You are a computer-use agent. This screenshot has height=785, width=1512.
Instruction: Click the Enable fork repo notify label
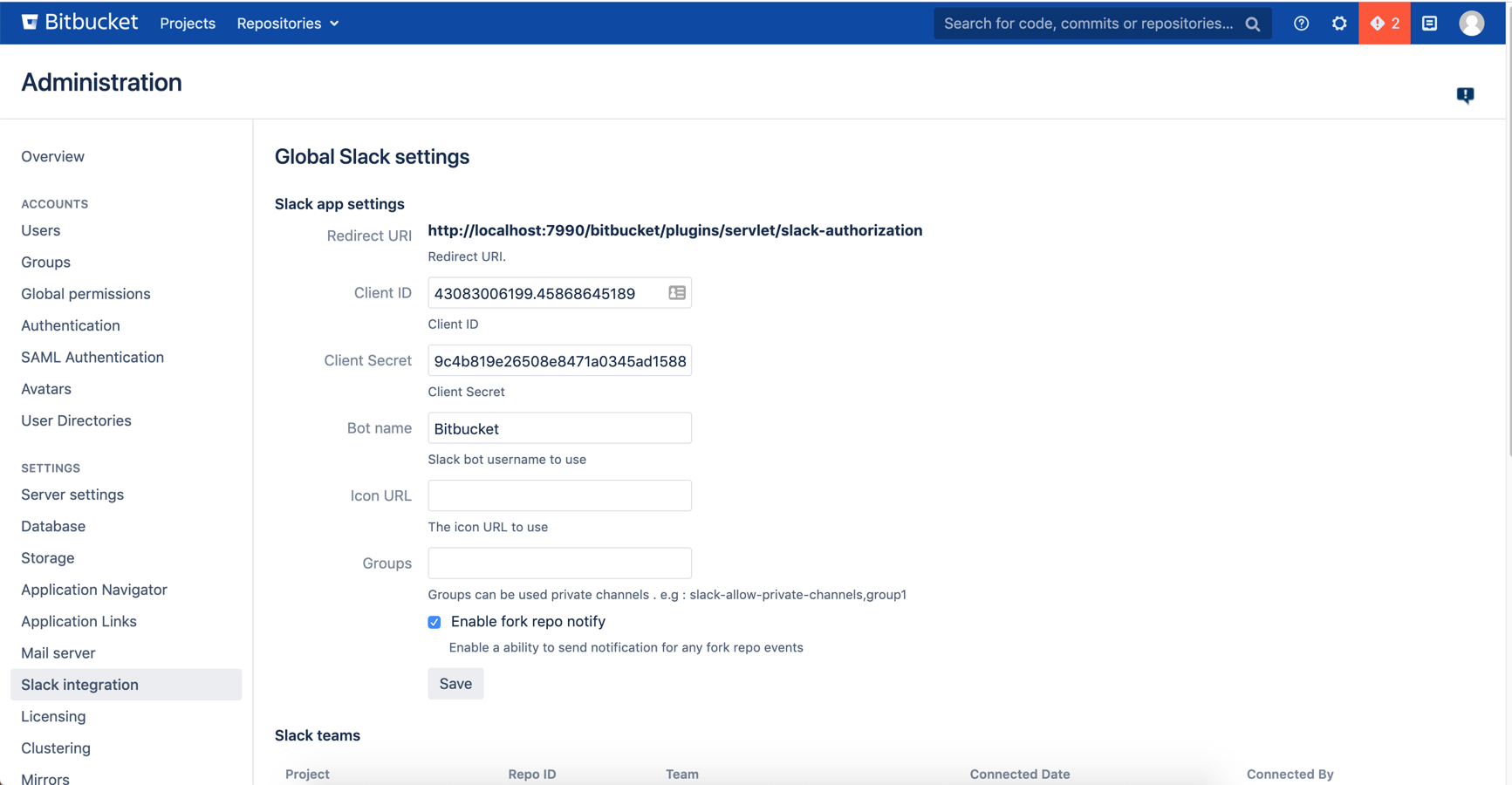(528, 622)
